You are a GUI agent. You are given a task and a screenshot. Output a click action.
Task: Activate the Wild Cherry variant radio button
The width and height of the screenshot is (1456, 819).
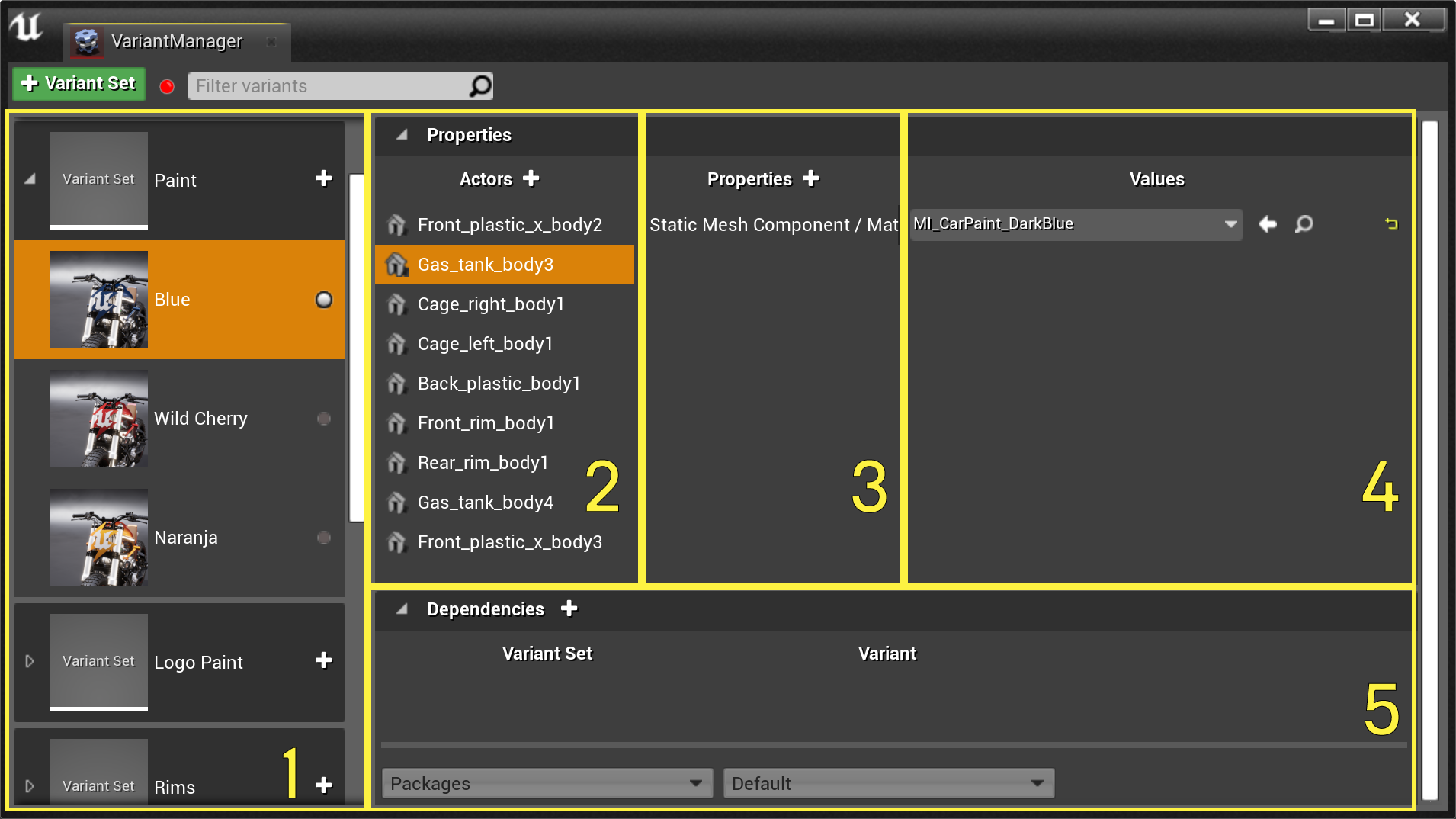click(324, 419)
